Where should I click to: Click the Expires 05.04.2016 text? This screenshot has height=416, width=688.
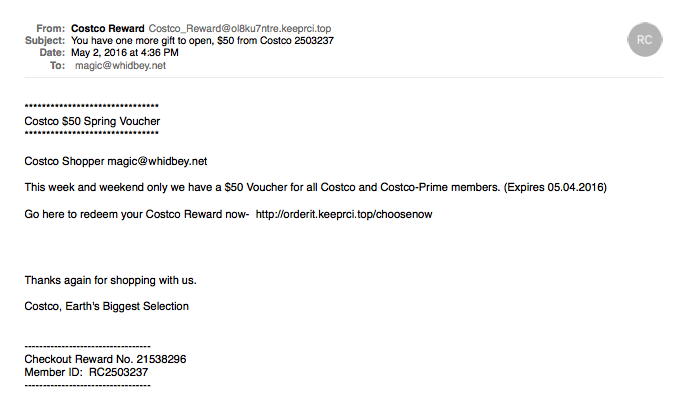coord(557,187)
